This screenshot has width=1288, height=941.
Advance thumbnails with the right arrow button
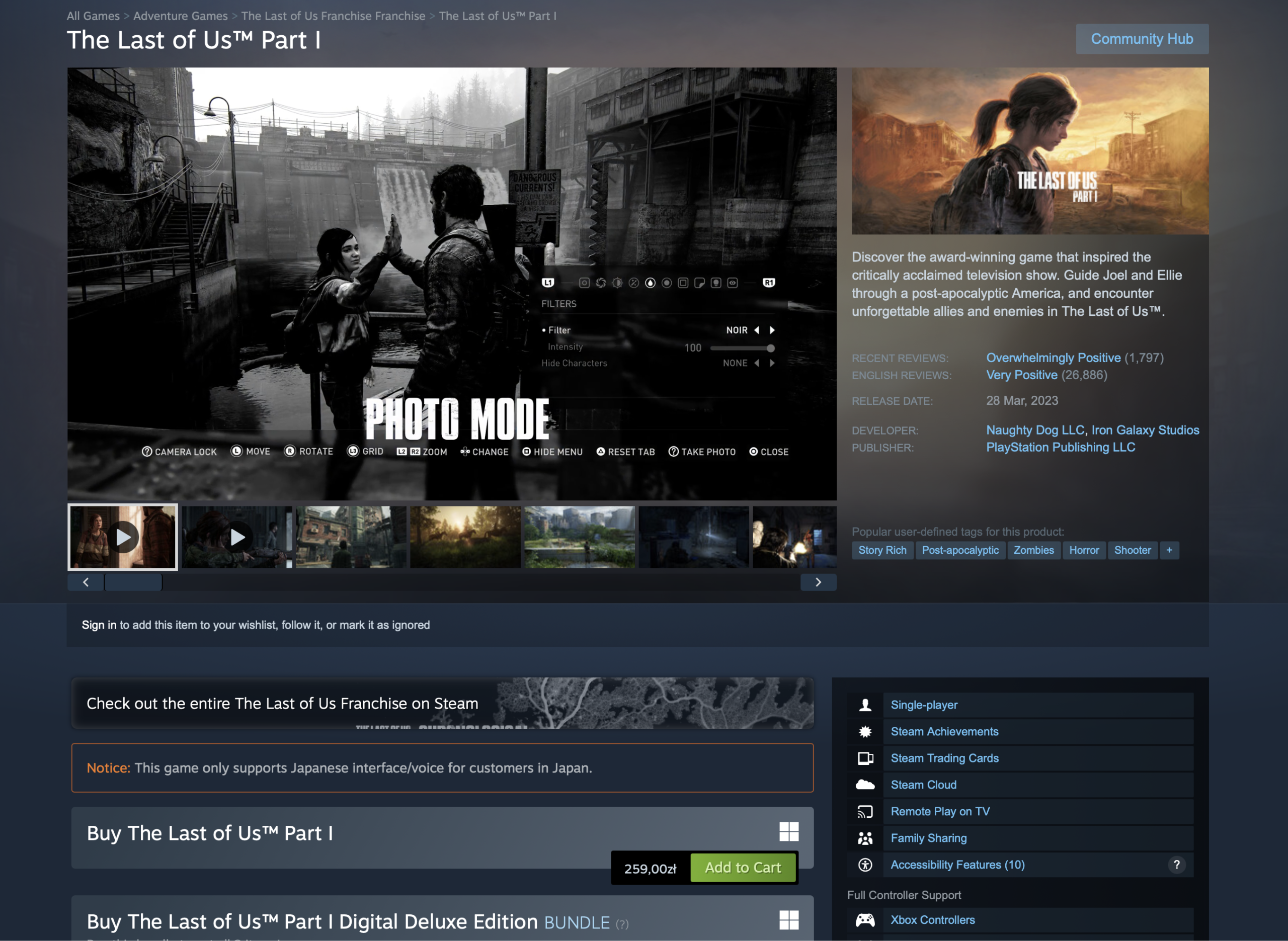[818, 582]
